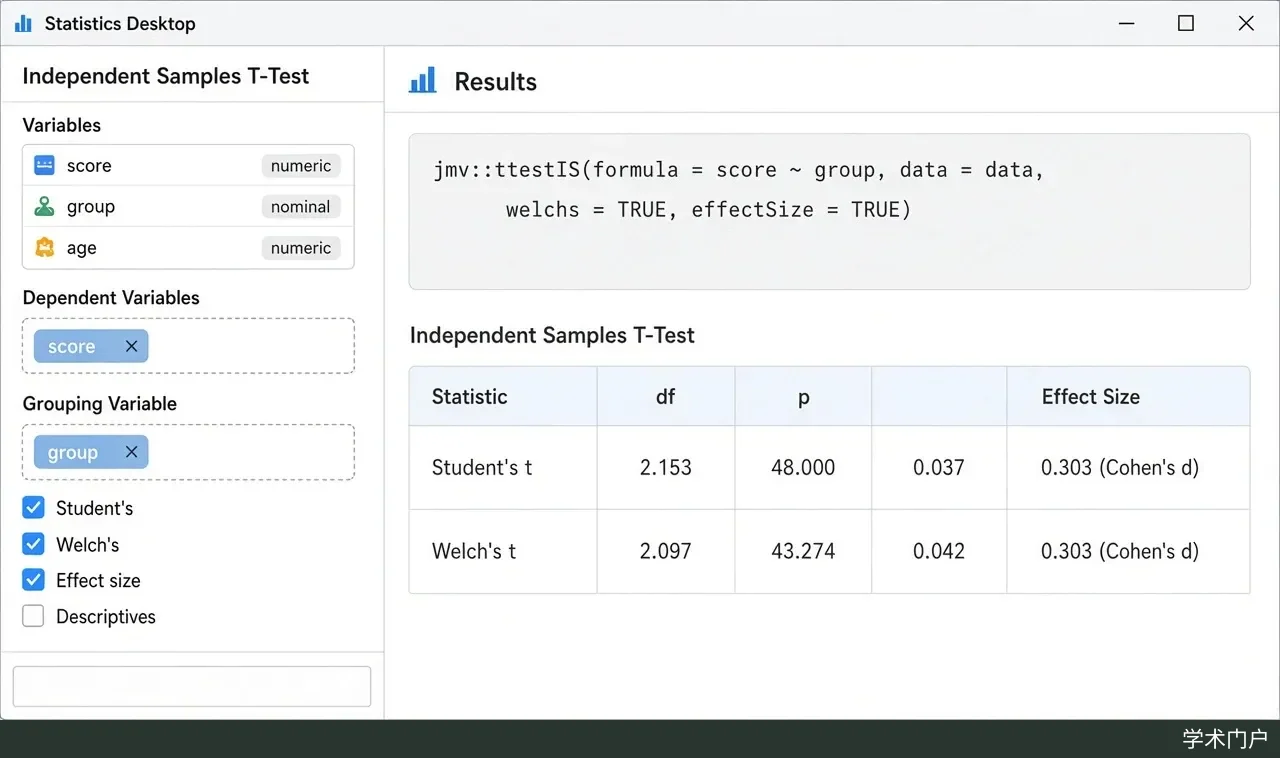Click Cohen's d value in Welch's t row
This screenshot has width=1280, height=758.
1128,551
